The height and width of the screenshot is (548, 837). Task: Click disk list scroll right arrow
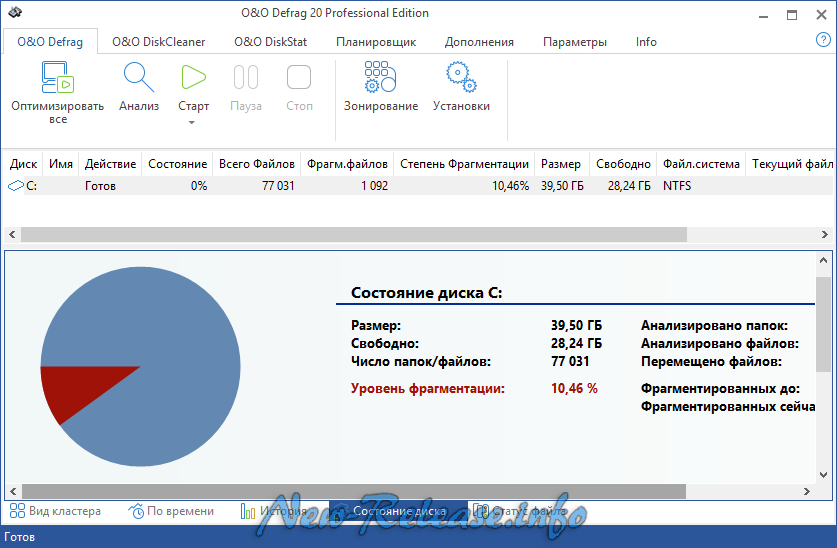click(x=825, y=234)
